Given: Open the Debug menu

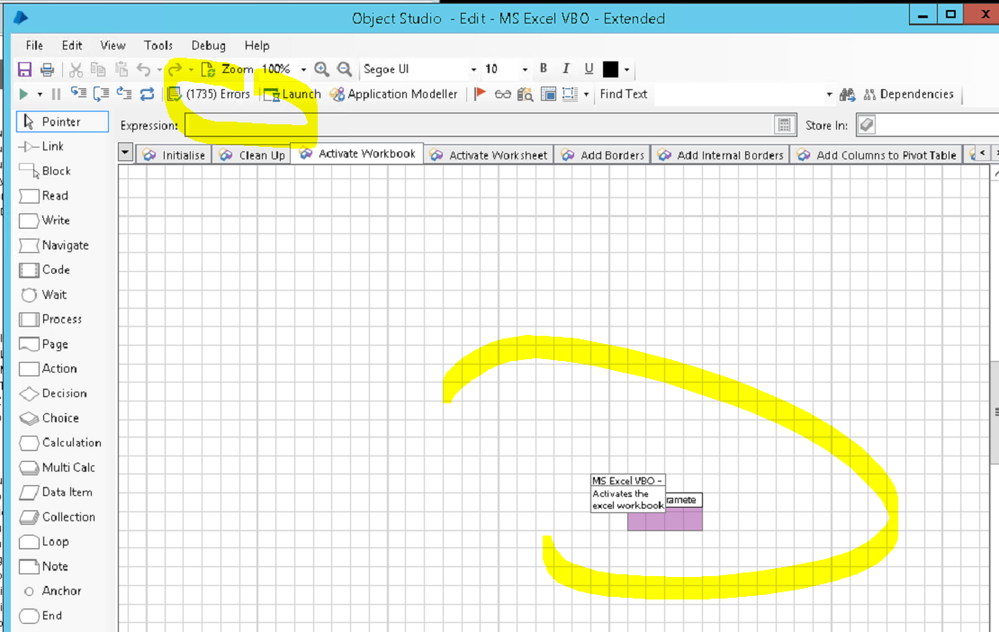Looking at the screenshot, I should [x=208, y=45].
